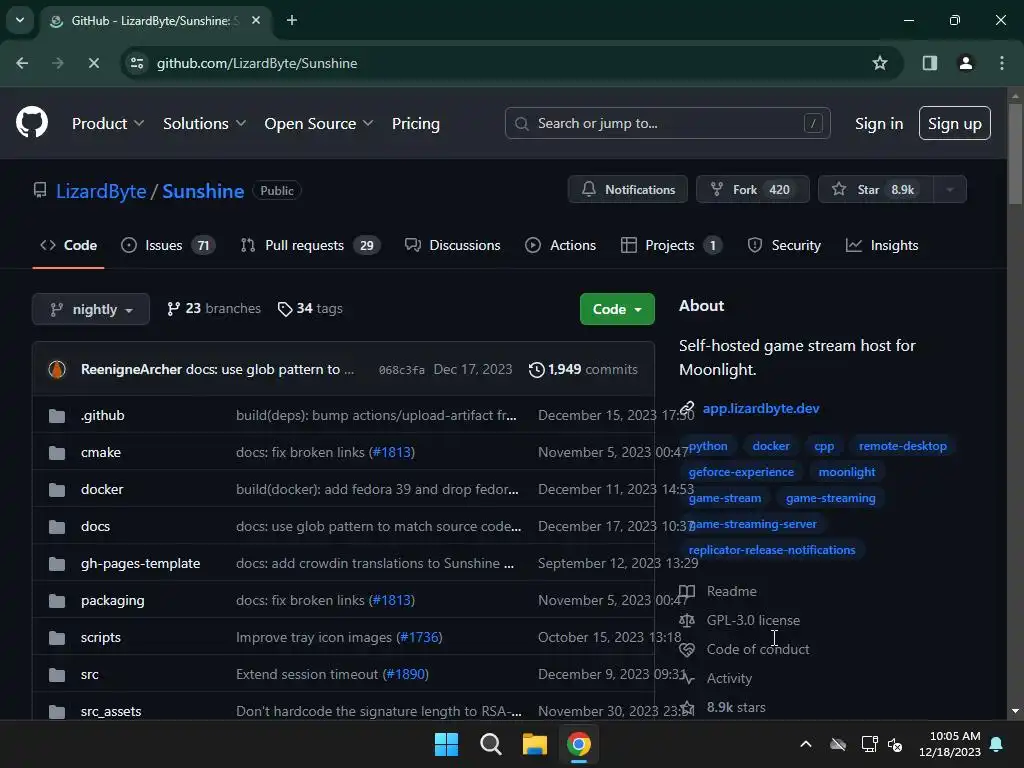1024x768 pixels.
Task: Open the Discussions tab
Action: tap(452, 246)
